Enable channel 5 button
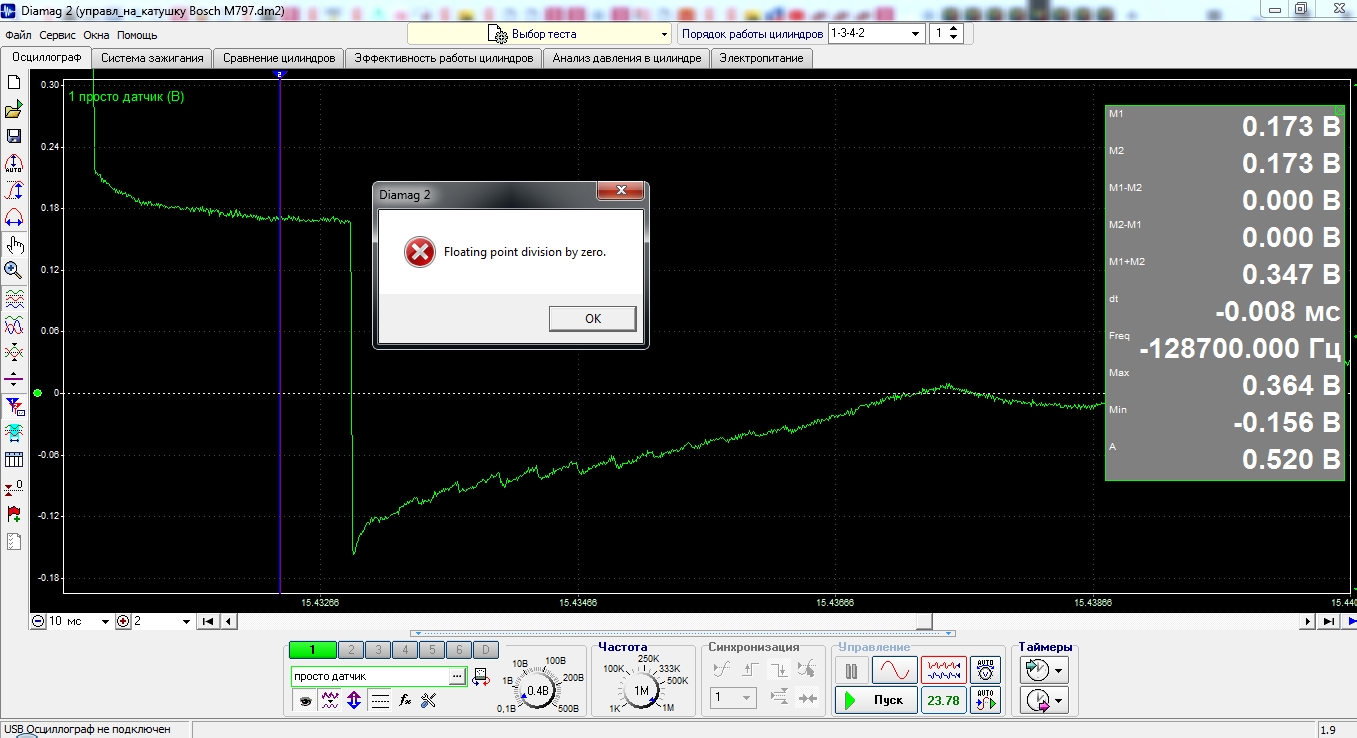This screenshot has width=1357, height=738. [431, 650]
